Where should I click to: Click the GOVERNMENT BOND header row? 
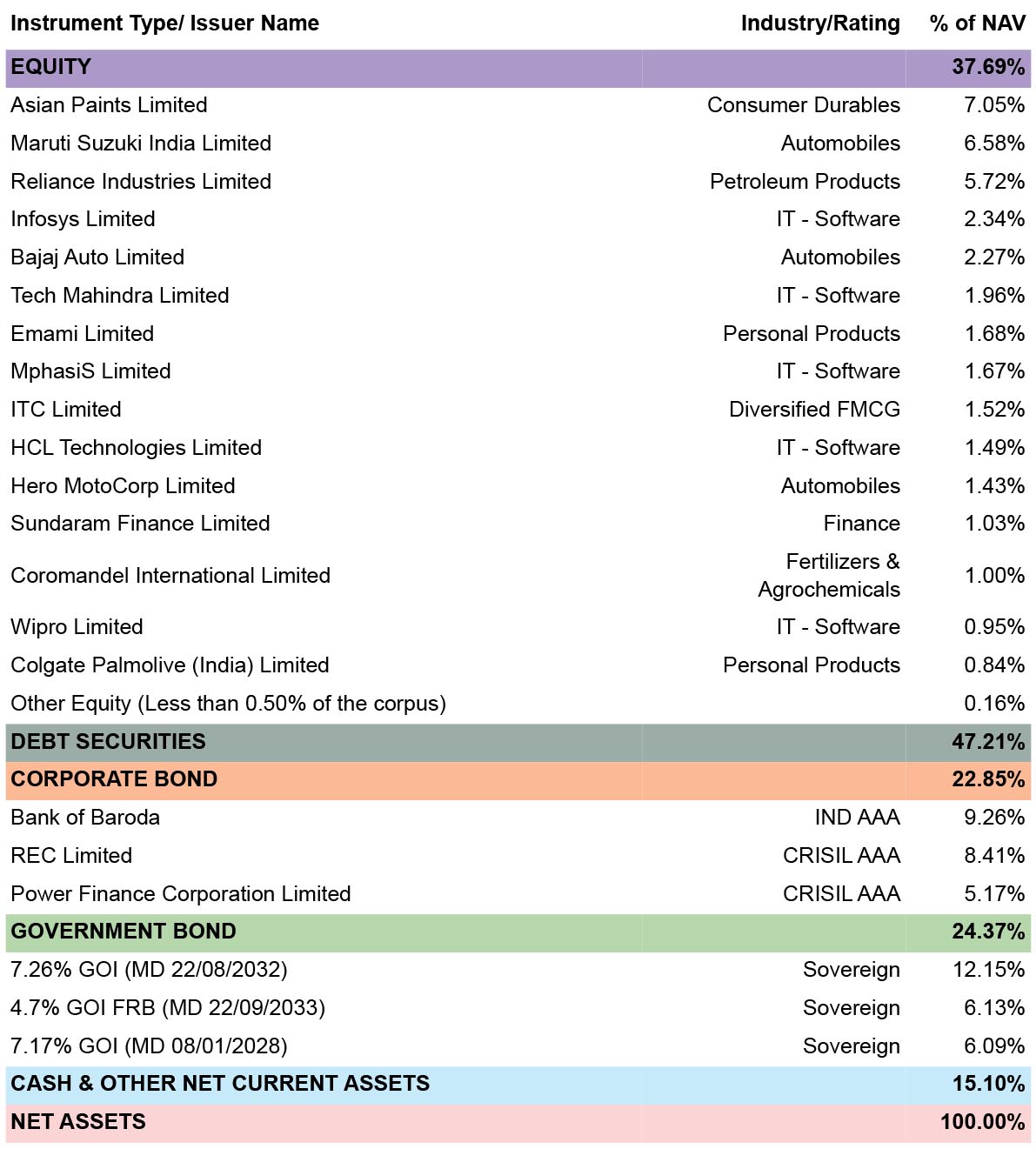click(518, 932)
